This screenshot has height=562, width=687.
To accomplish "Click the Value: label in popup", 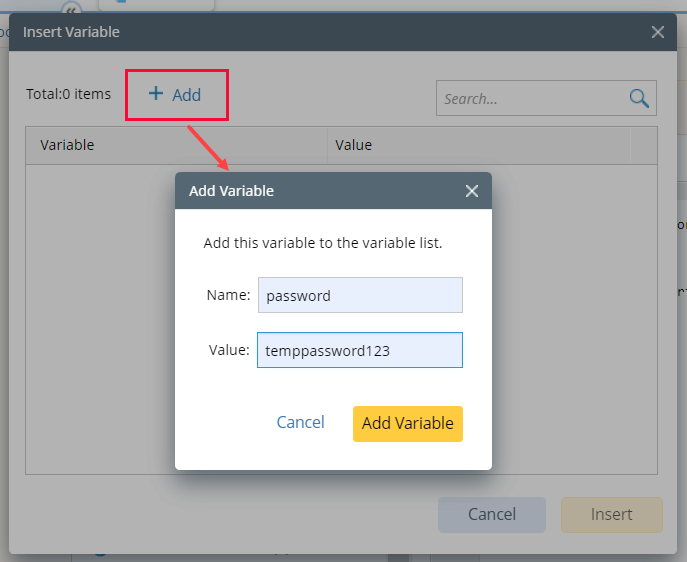I will click(228, 351).
